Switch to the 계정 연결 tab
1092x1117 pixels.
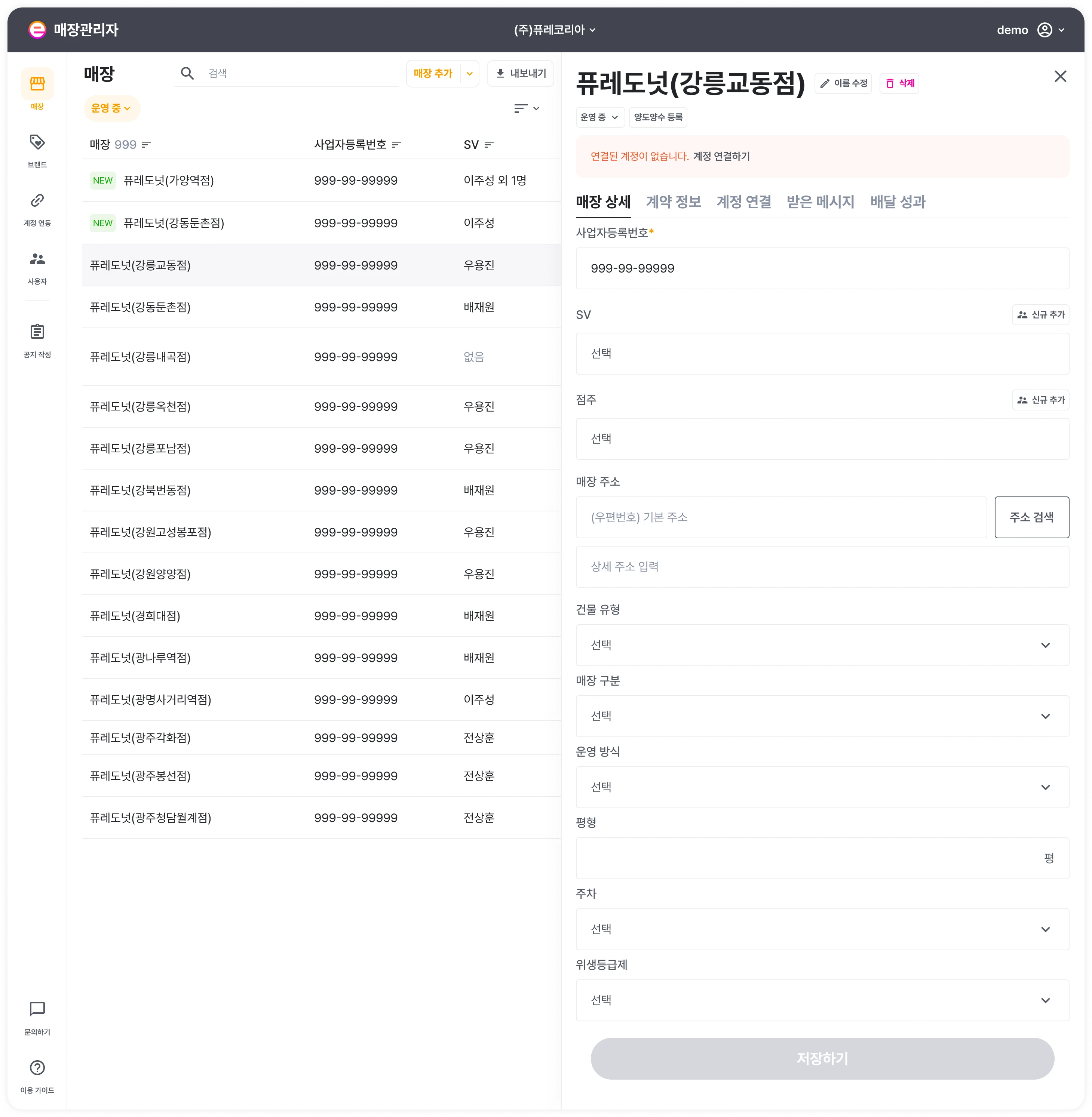(743, 202)
